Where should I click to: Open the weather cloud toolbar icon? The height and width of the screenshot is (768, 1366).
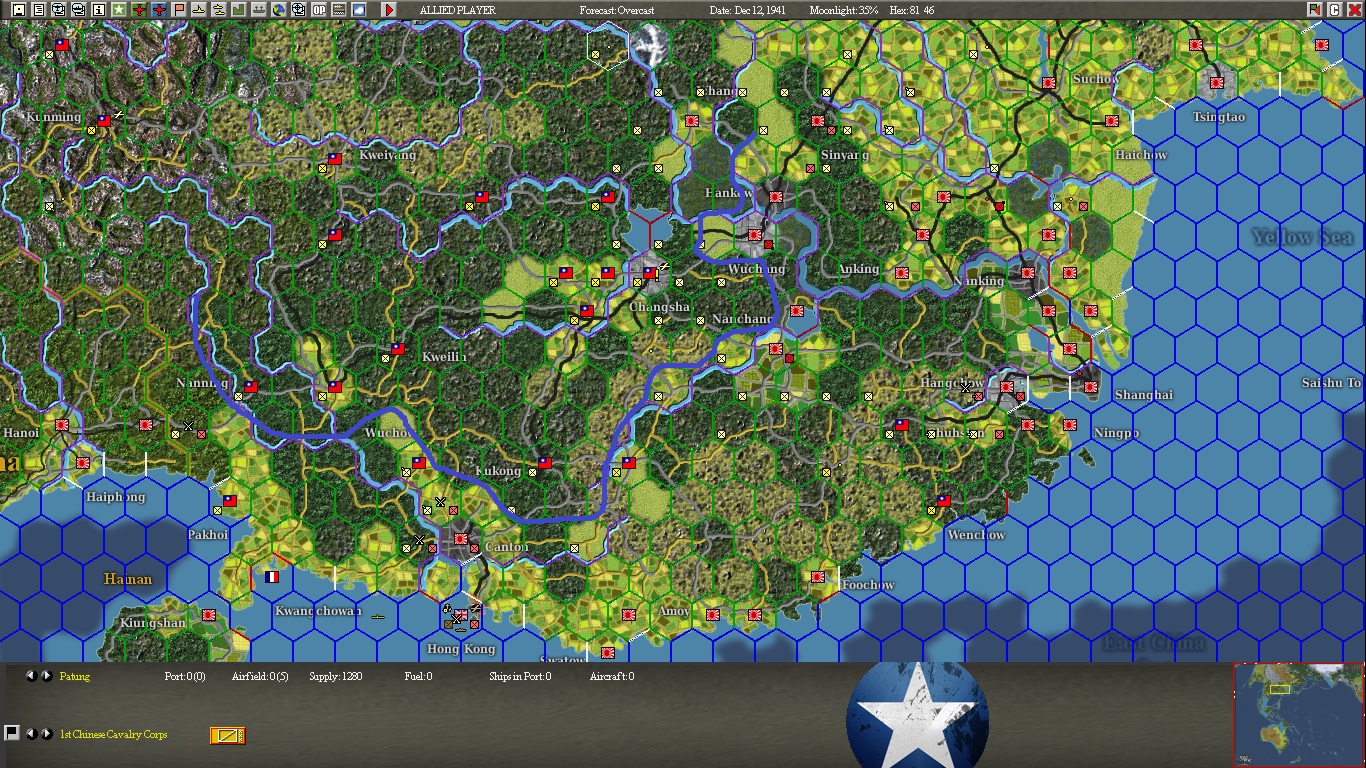(x=358, y=10)
